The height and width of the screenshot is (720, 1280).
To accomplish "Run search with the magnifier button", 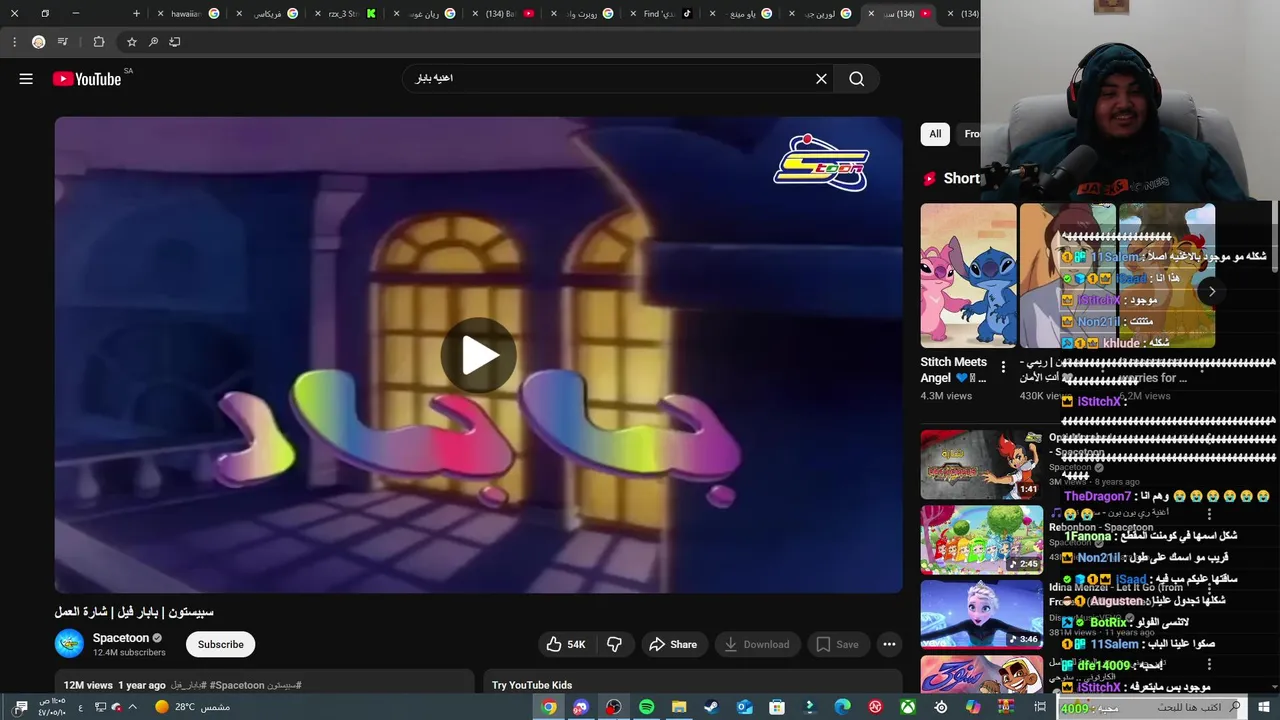I will click(857, 79).
